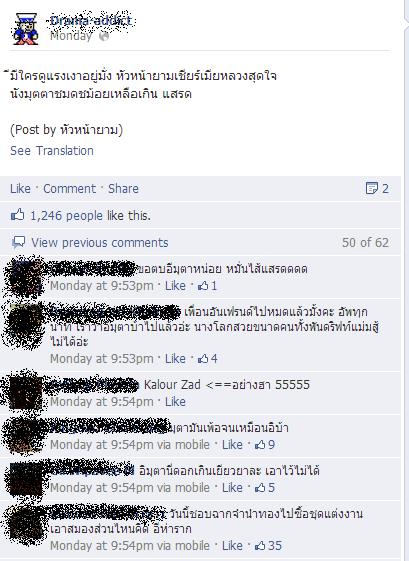409x561 pixels.
Task: Open the Drama-addict page name link
Action: [91, 21]
